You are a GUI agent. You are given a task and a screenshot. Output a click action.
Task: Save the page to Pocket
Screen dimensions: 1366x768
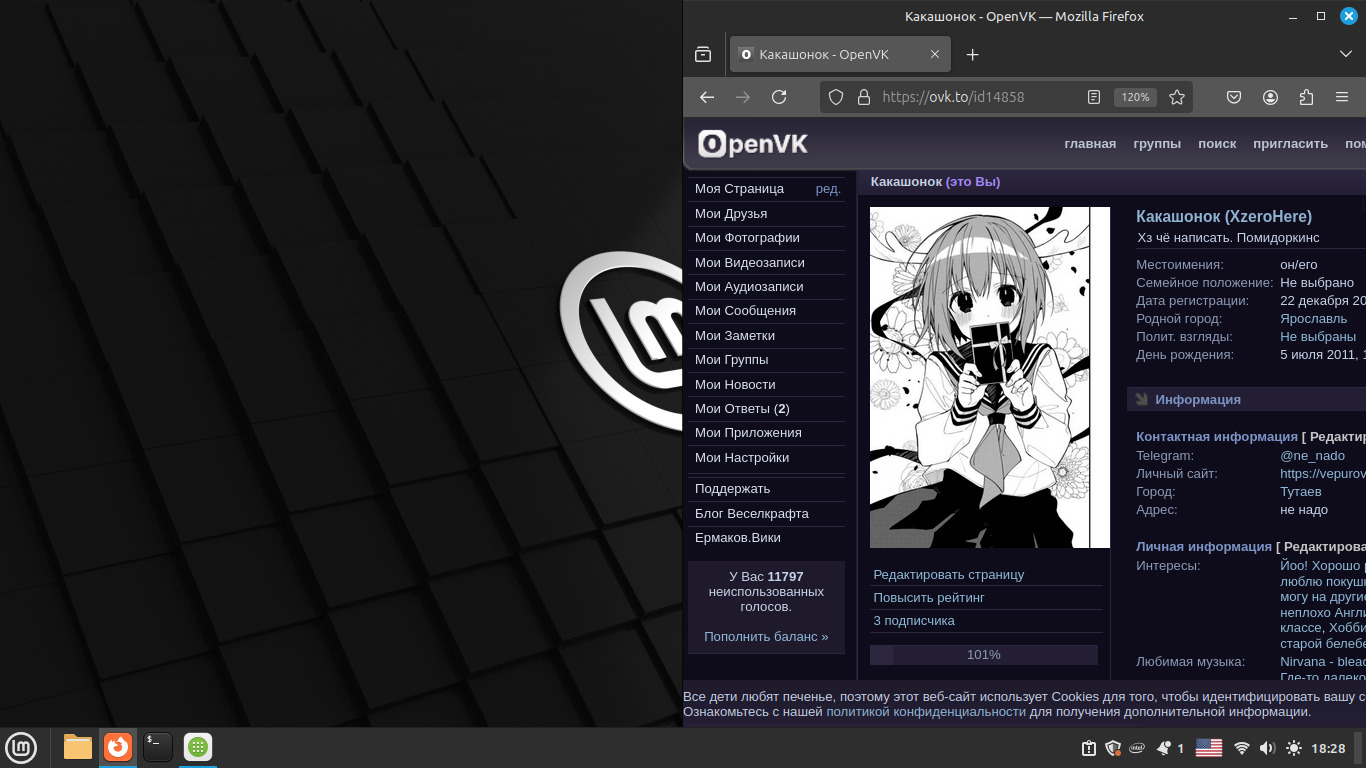point(1234,97)
